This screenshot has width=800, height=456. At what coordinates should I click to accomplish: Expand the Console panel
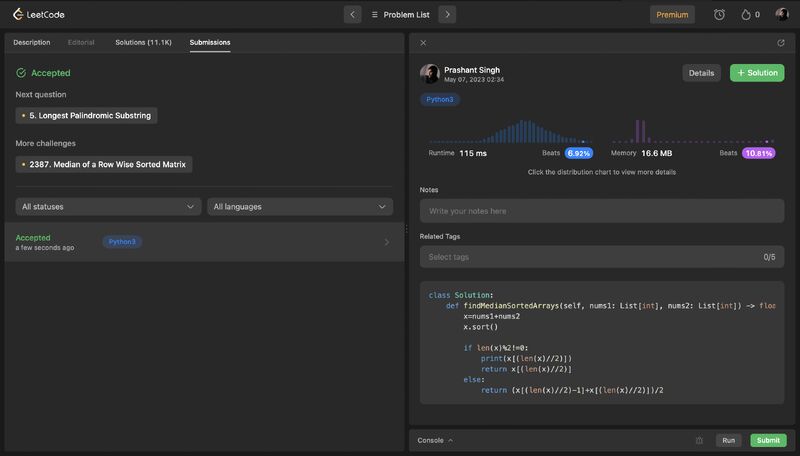(435, 440)
